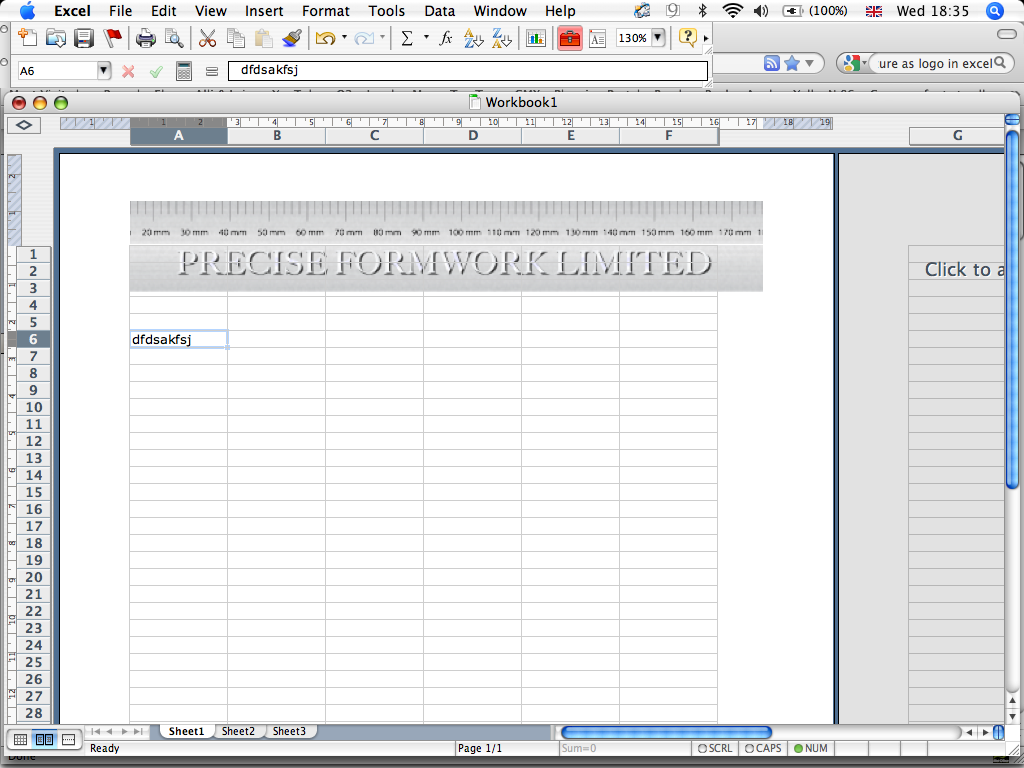Click the Redo arrow icon
Viewport: 1024px width, 768px height.
pos(364,38)
